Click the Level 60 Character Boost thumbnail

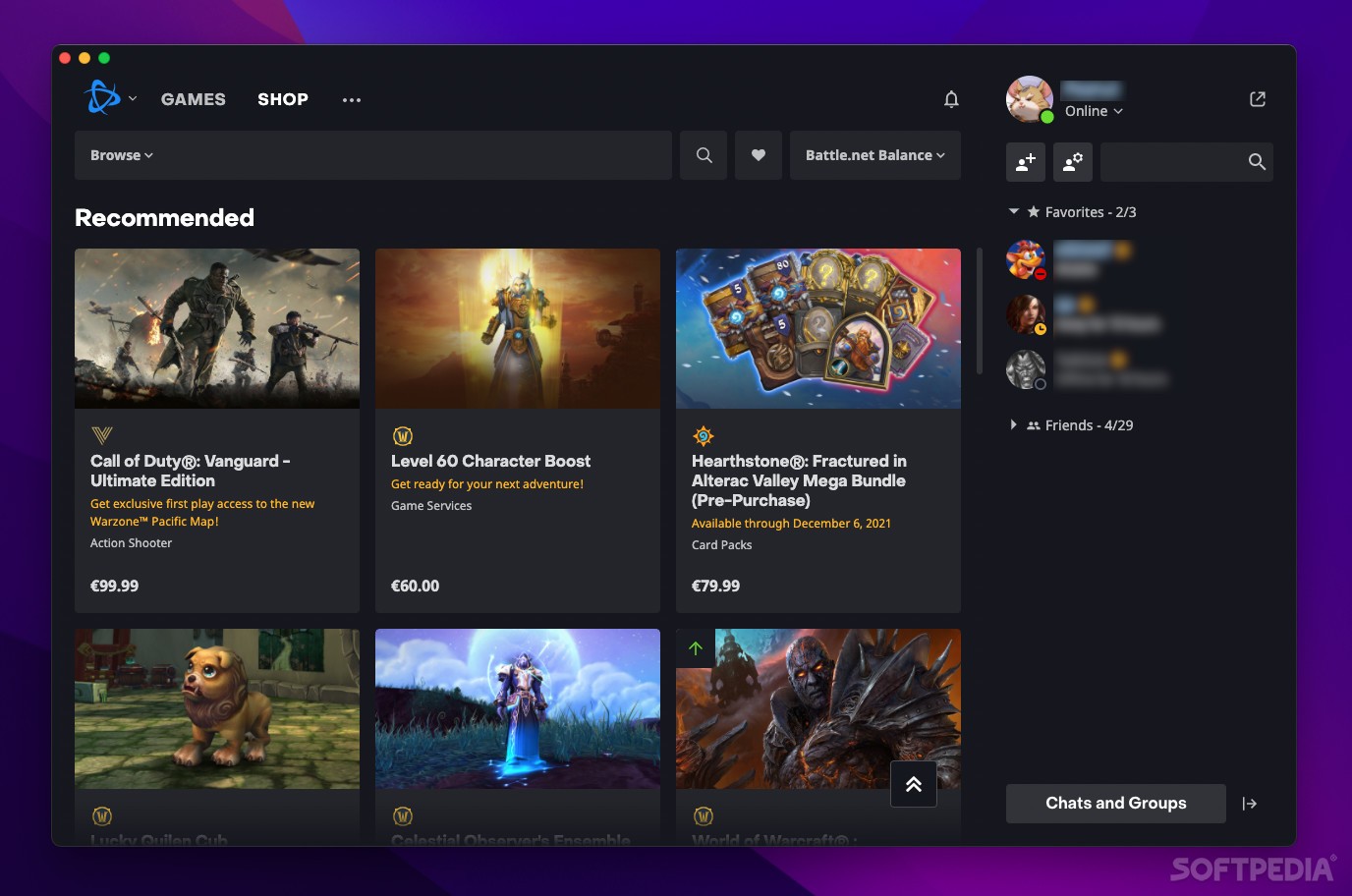click(517, 328)
